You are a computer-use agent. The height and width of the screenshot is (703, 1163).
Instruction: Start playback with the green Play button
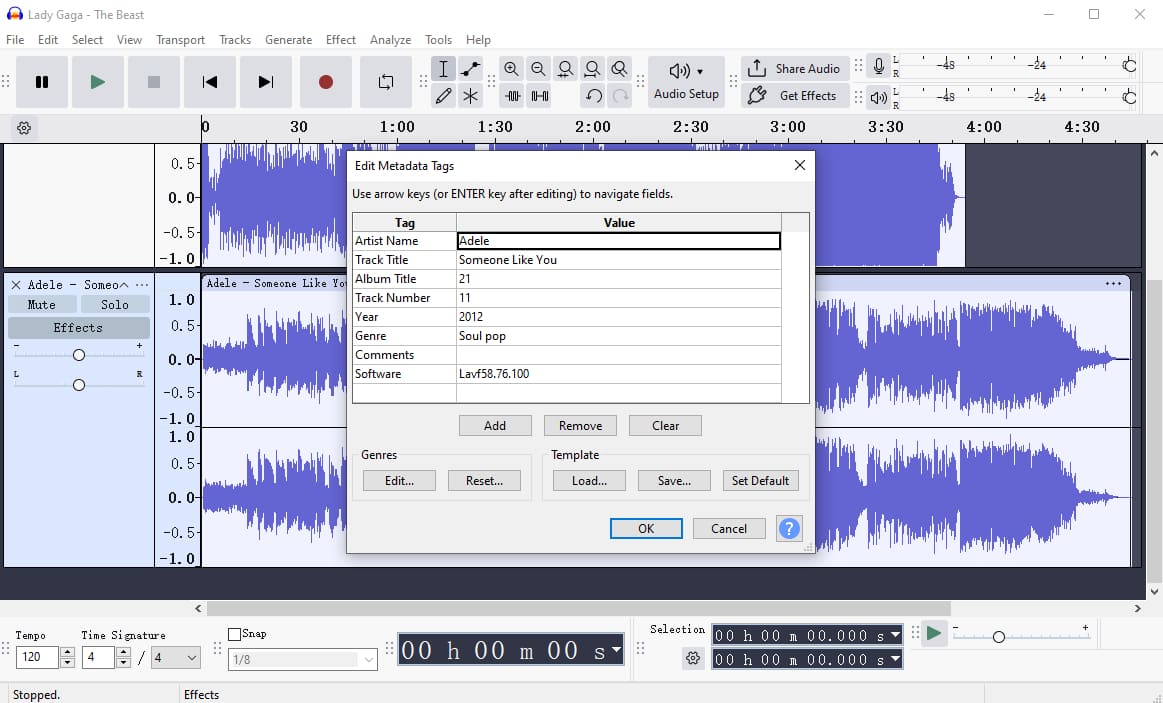click(98, 82)
